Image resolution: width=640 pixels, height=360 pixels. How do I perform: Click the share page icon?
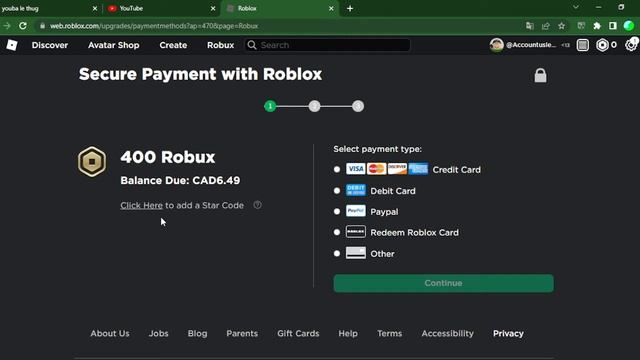point(546,26)
